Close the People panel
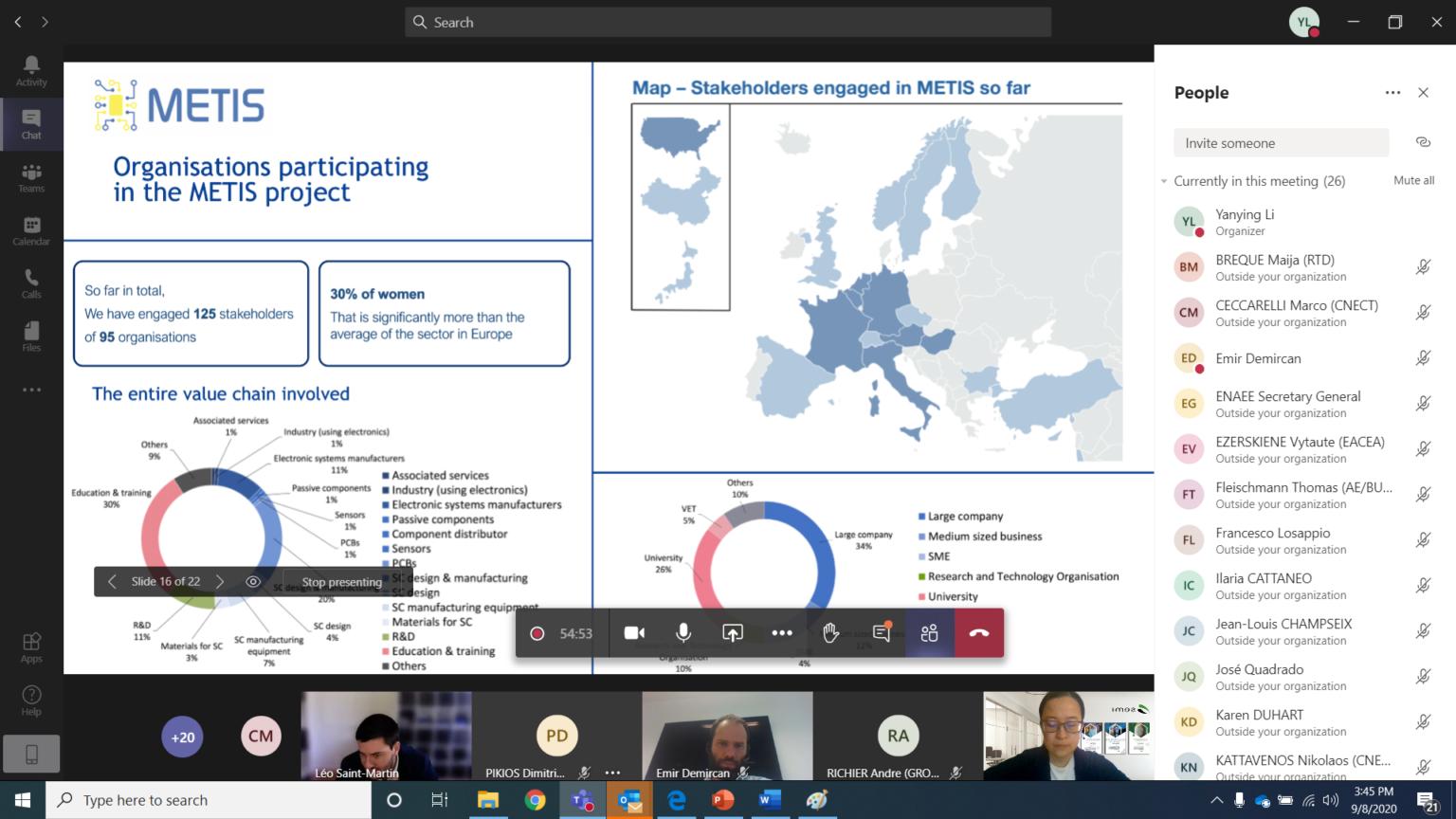 [x=1423, y=92]
